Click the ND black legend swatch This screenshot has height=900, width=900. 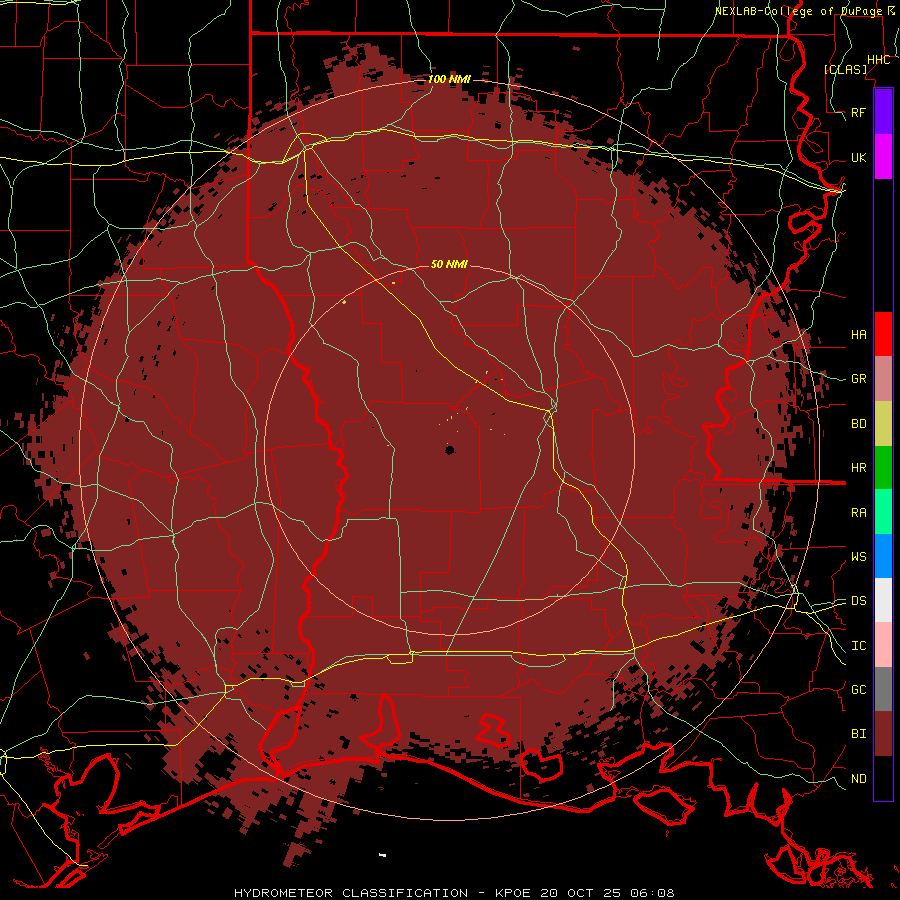pyautogui.click(x=883, y=778)
